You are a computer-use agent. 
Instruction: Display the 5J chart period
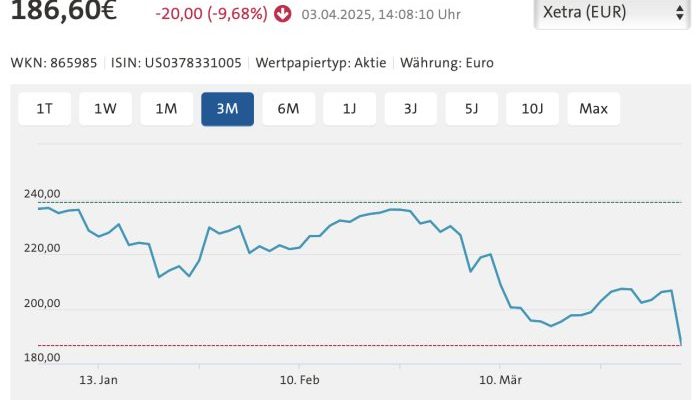(471, 109)
